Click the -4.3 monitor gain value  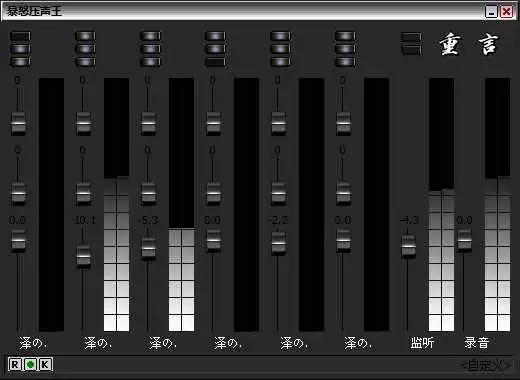[x=410, y=220]
